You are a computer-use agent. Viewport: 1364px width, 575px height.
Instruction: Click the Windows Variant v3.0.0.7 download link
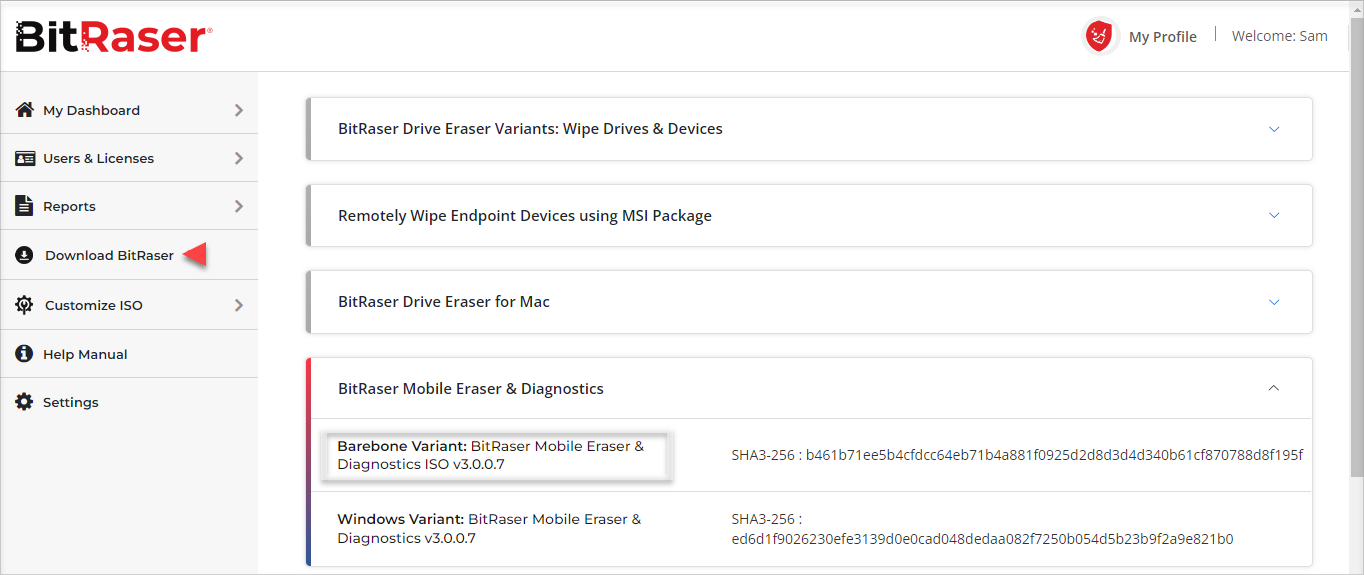[489, 528]
